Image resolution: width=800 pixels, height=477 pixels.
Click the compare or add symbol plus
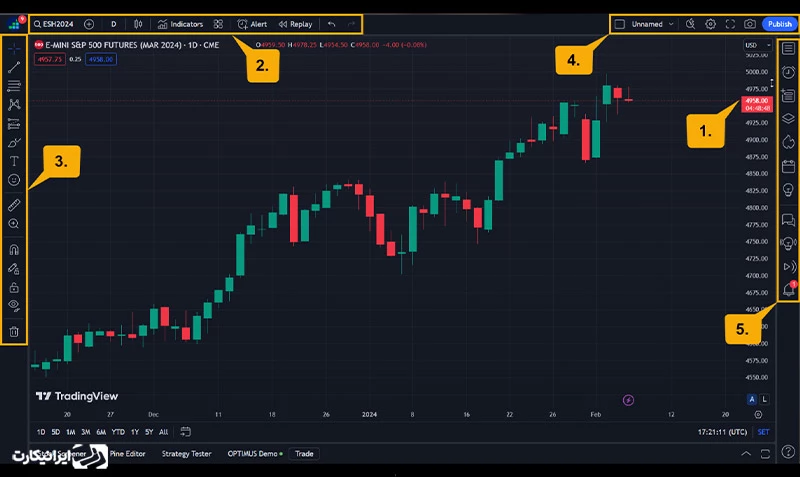pos(89,24)
